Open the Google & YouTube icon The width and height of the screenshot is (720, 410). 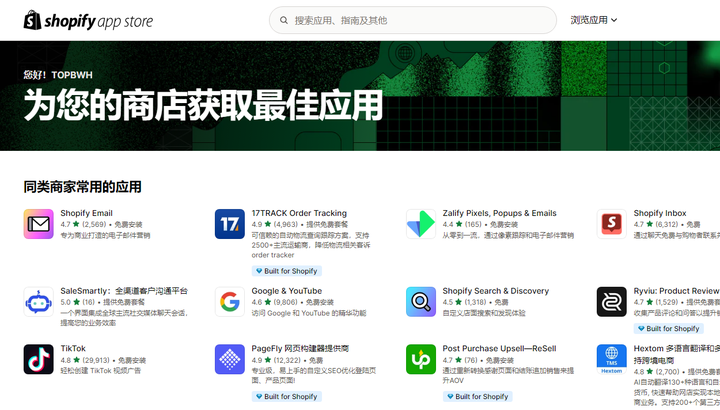[x=230, y=302]
